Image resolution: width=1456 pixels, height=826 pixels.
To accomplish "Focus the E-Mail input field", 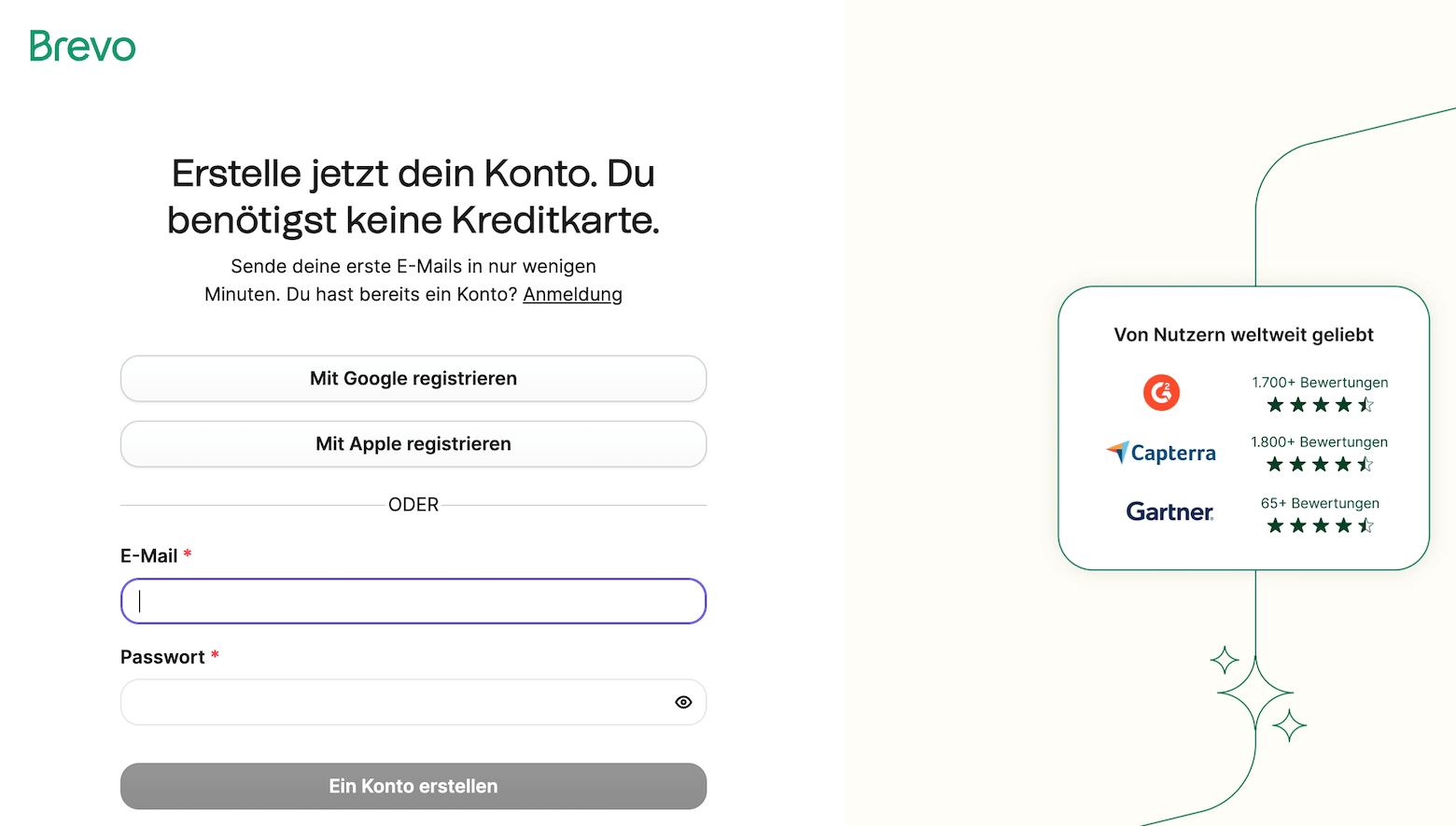I will click(413, 601).
